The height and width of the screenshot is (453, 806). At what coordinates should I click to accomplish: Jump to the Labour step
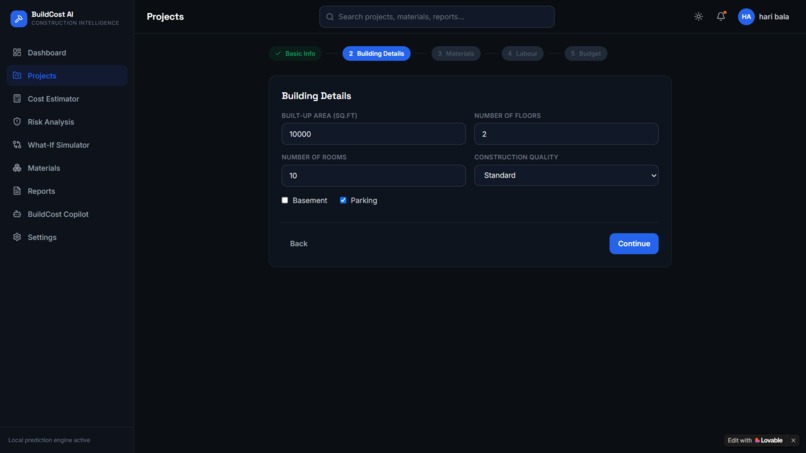pos(522,53)
